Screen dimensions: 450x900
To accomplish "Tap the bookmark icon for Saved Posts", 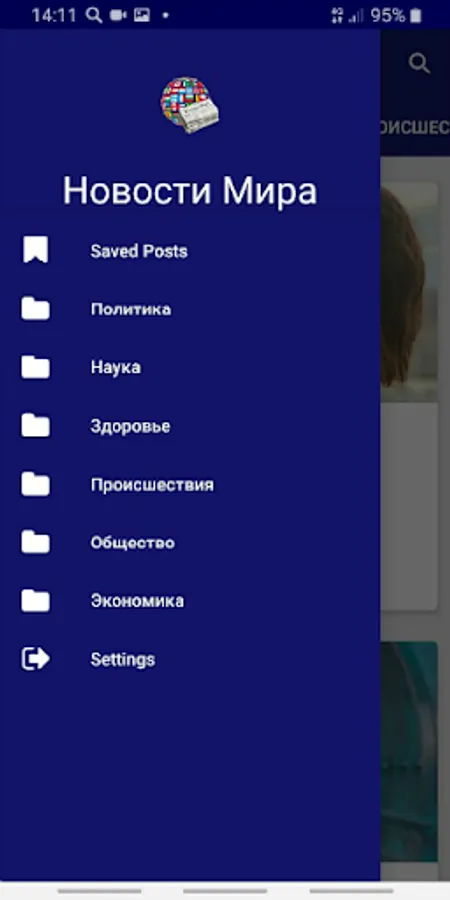I will [36, 250].
